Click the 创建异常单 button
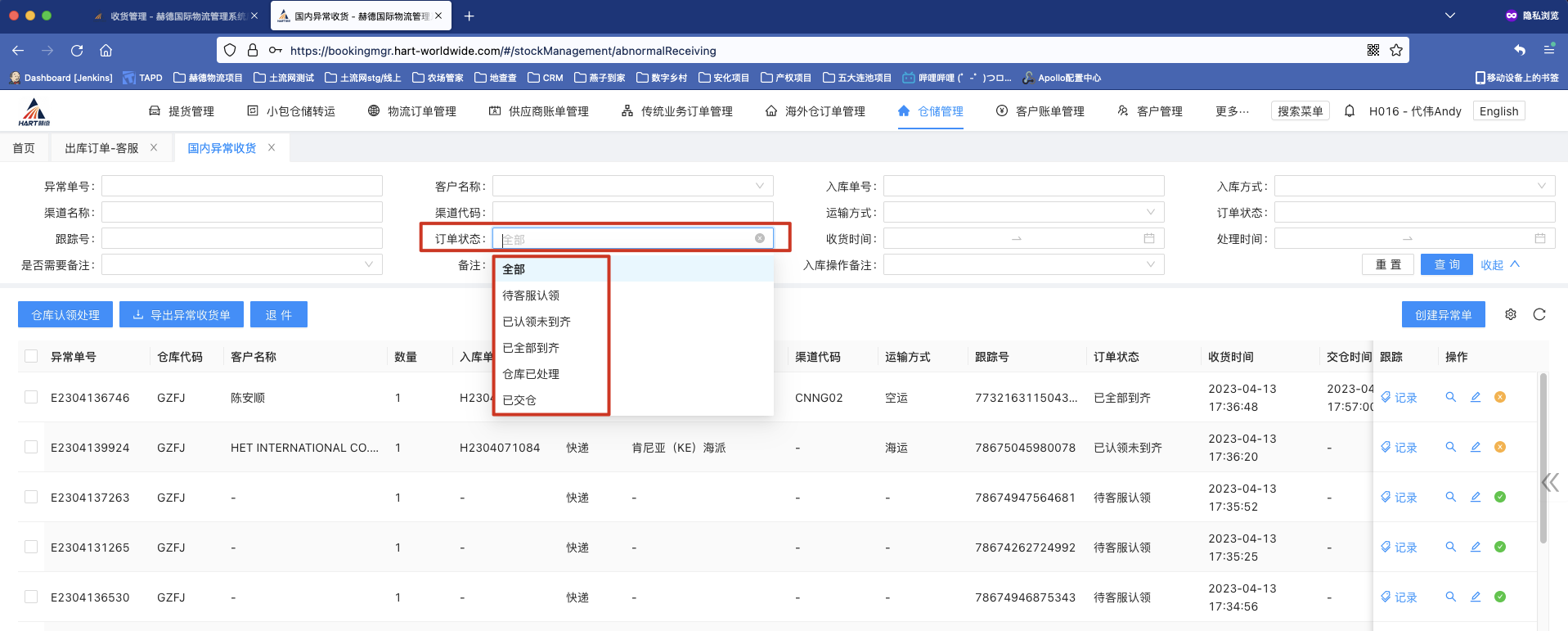The width and height of the screenshot is (1568, 631). click(x=1443, y=315)
